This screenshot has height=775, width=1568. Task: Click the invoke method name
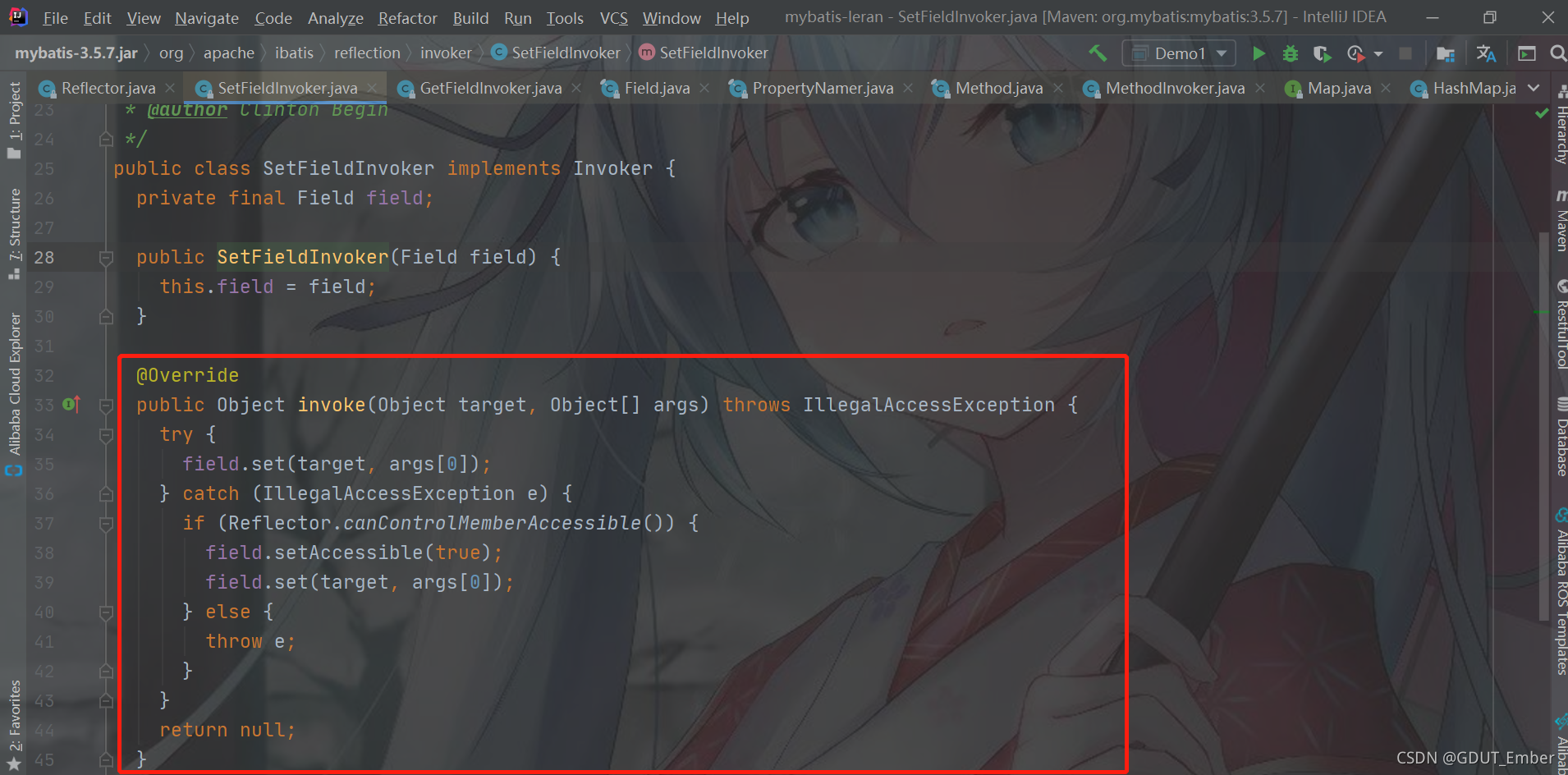pos(331,405)
